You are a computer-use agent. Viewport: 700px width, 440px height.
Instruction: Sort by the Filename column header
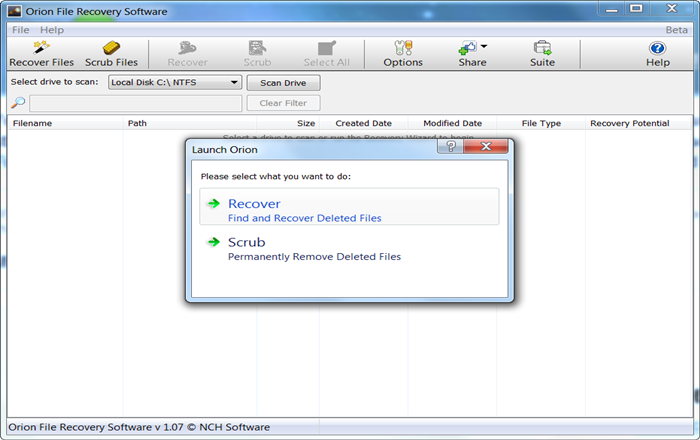[x=65, y=123]
